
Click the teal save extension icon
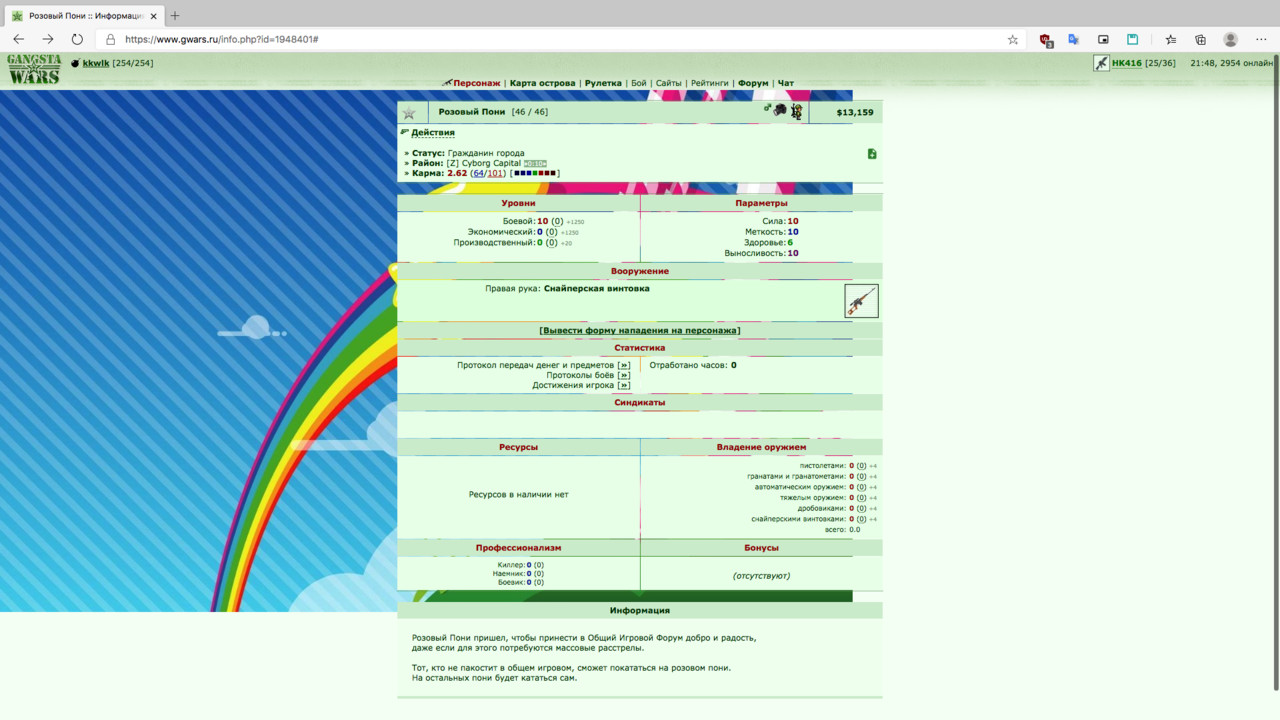tap(1133, 39)
